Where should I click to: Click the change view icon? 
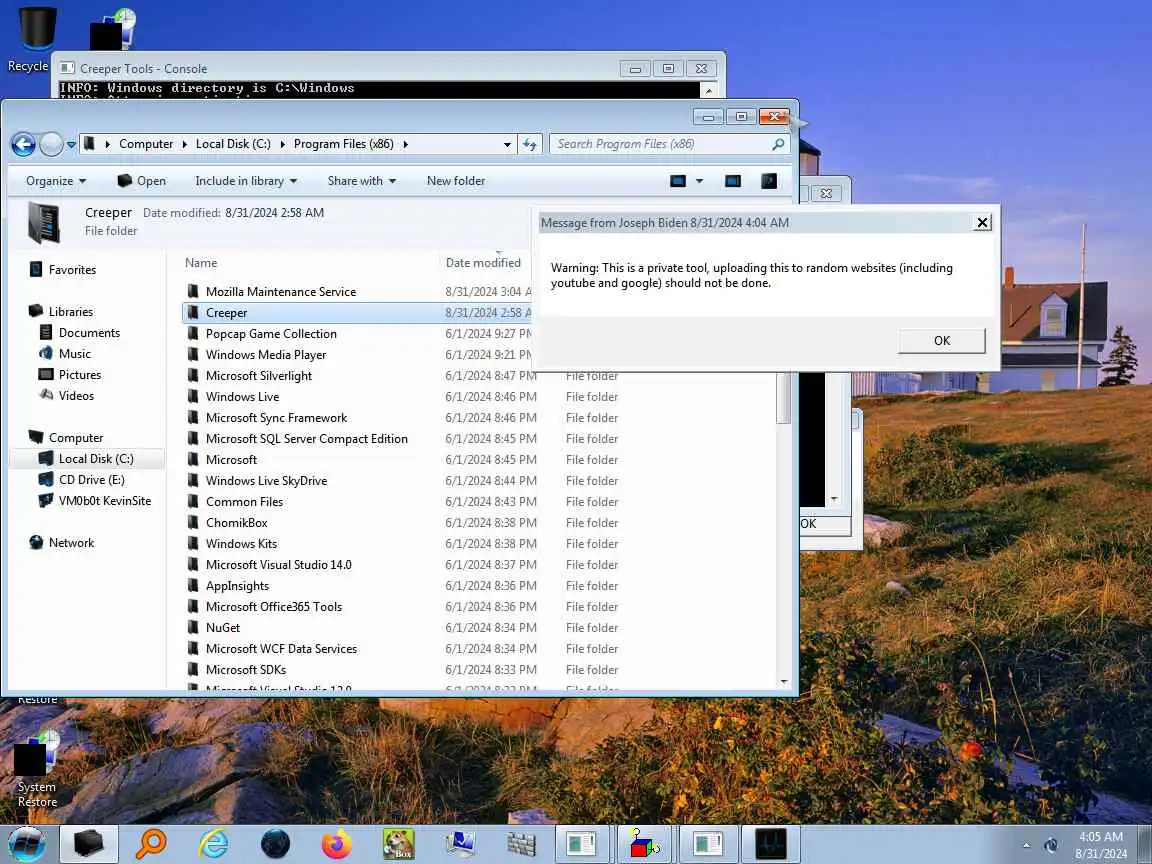(x=678, y=181)
